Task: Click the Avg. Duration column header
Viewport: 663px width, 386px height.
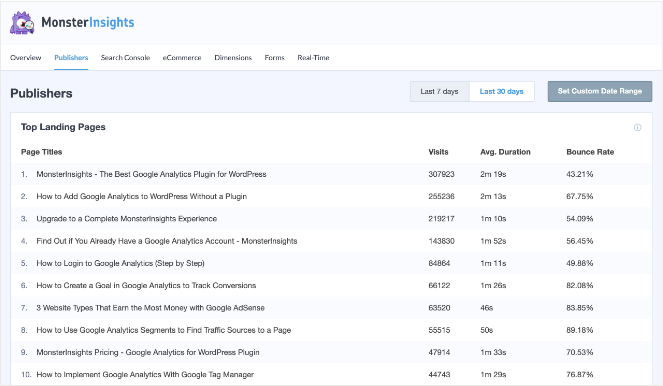Action: tap(505, 152)
